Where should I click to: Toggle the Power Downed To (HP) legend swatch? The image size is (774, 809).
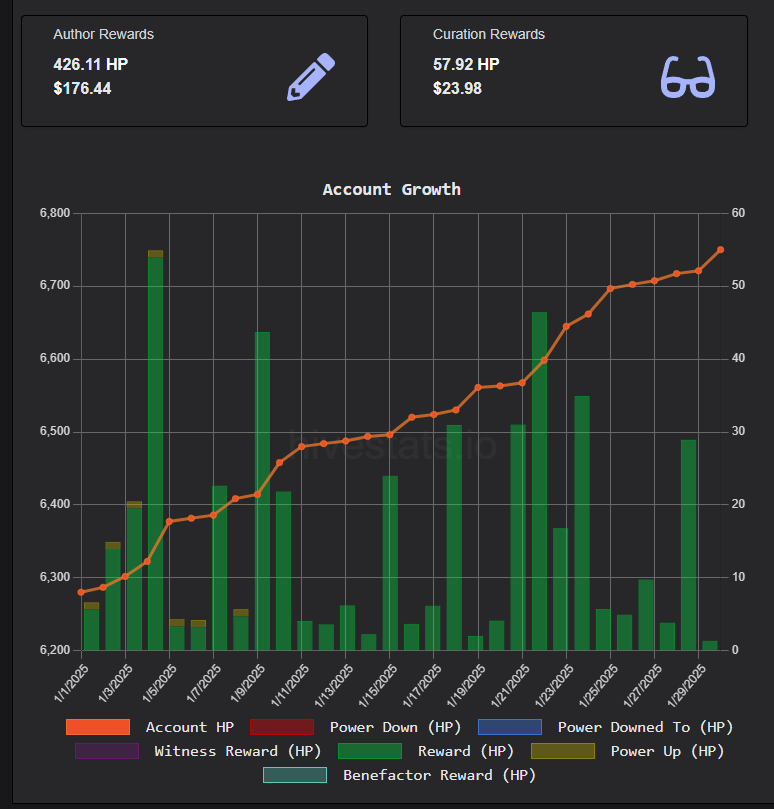coord(510,727)
